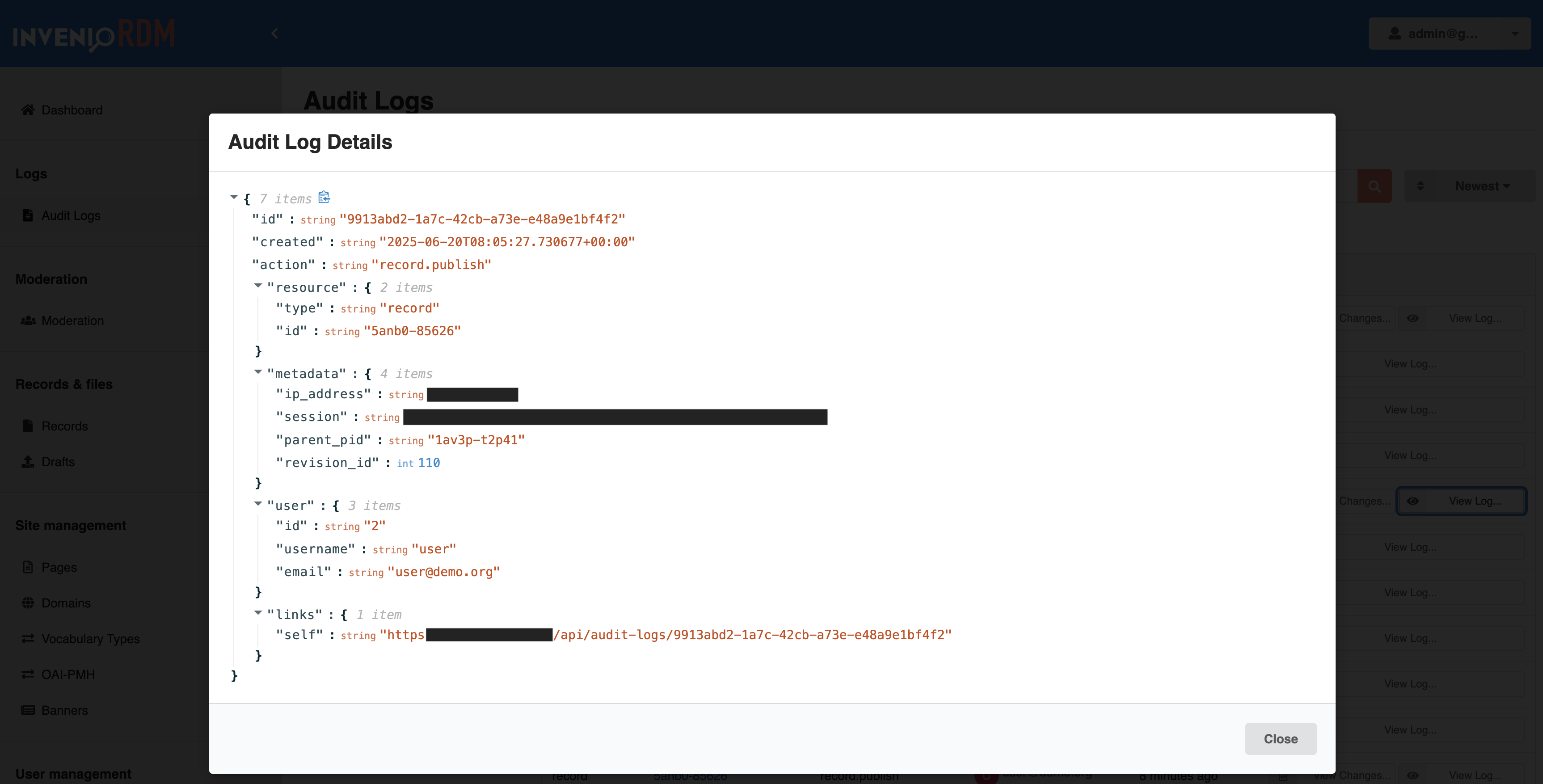Click the "user@demo.org" email value
The height and width of the screenshot is (784, 1543).
click(x=444, y=572)
